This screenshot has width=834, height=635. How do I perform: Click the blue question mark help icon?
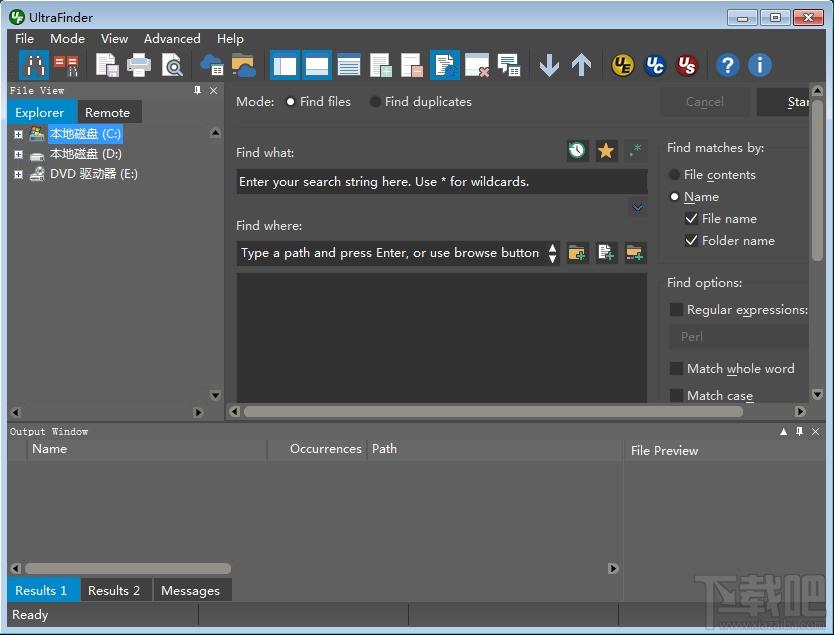pos(727,66)
